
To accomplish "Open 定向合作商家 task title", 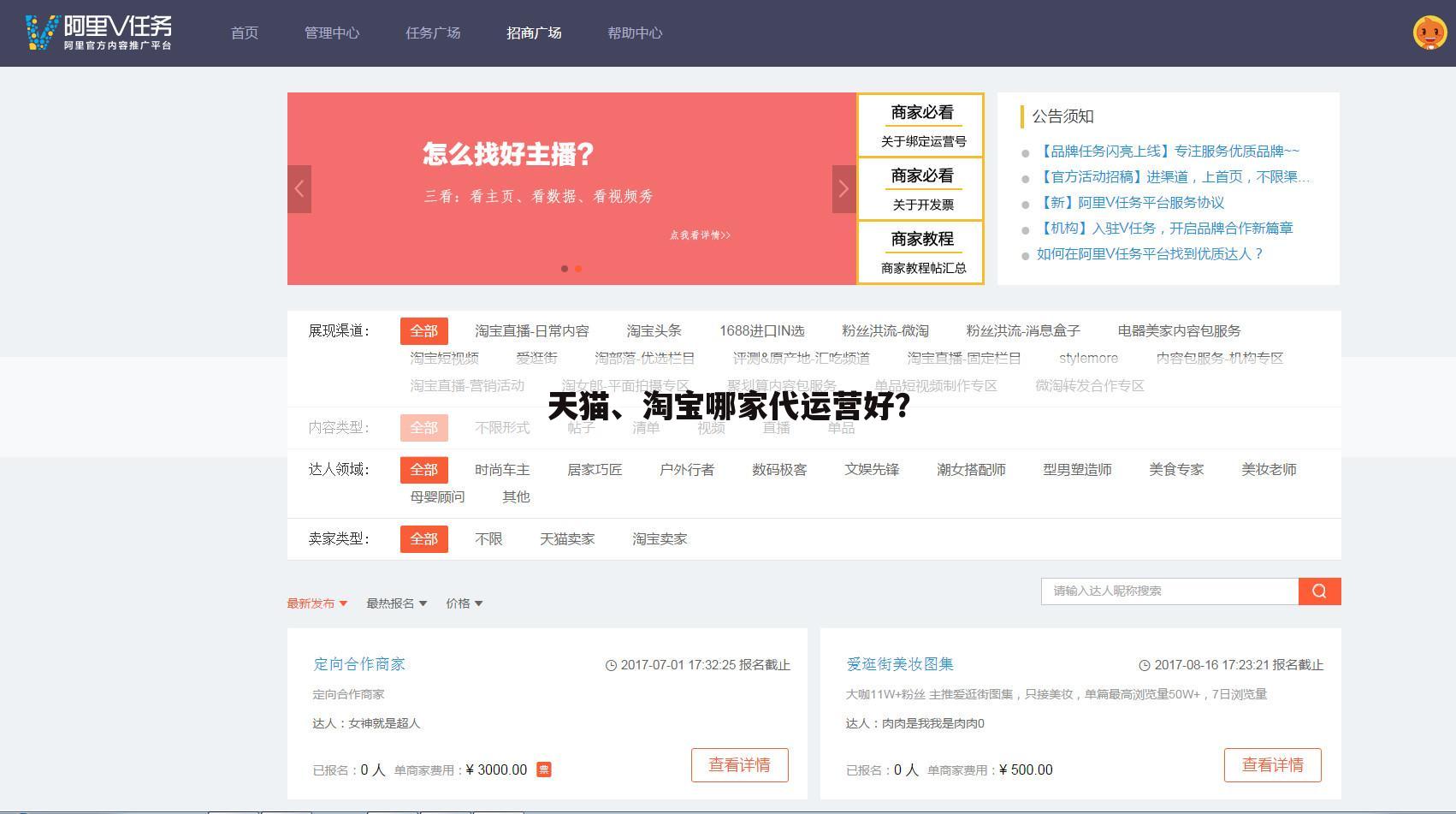I will click(x=359, y=664).
